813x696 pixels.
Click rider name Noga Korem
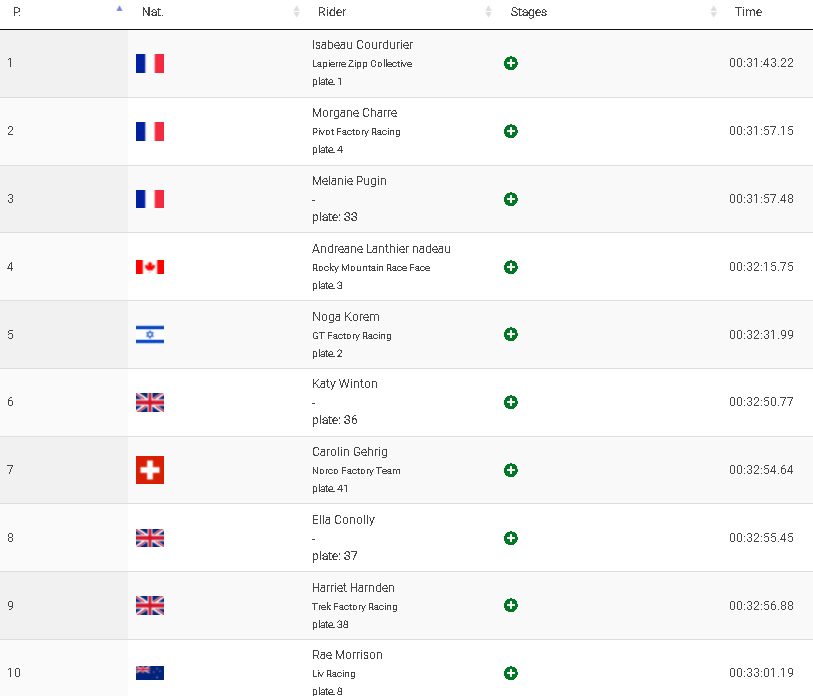pyautogui.click(x=346, y=317)
